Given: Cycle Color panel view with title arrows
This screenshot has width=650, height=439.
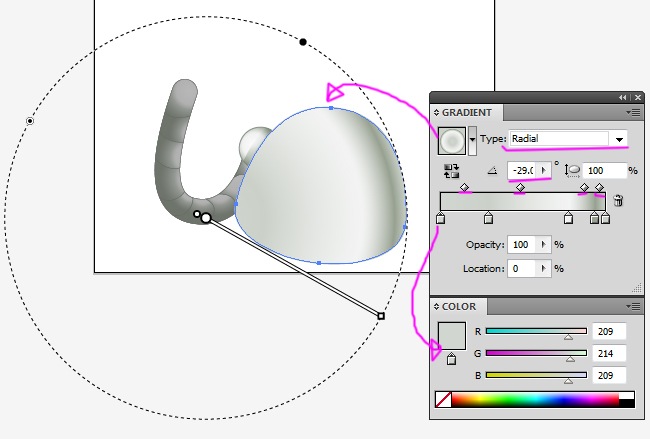Looking at the screenshot, I should tap(436, 307).
